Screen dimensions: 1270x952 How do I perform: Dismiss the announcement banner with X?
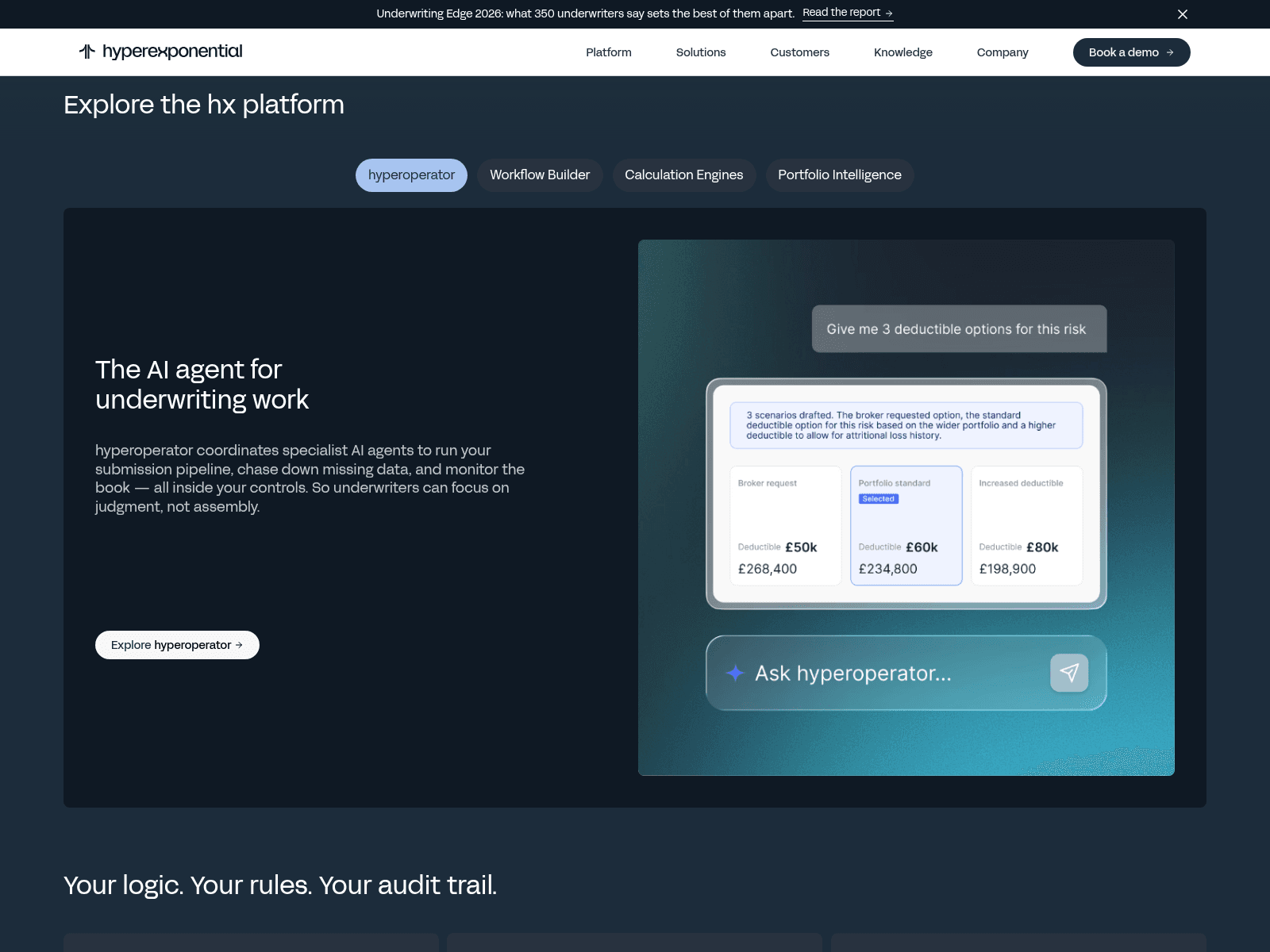1183,14
